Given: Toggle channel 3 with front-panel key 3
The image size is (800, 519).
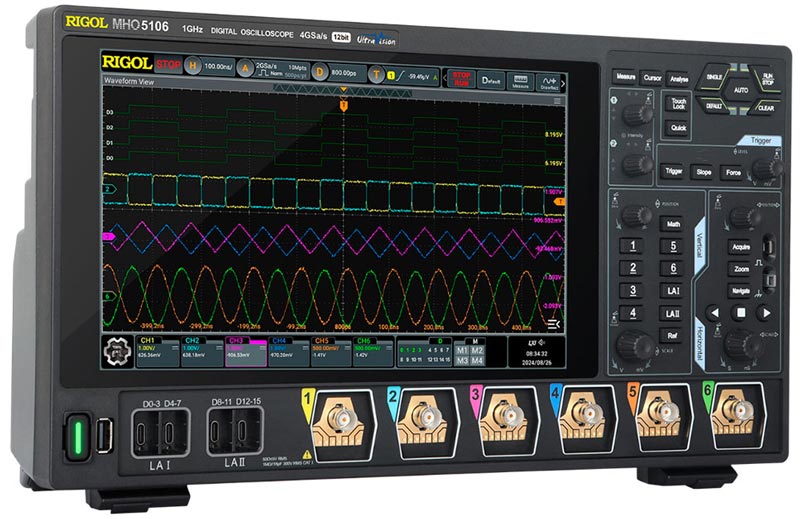Looking at the screenshot, I should click(633, 290).
